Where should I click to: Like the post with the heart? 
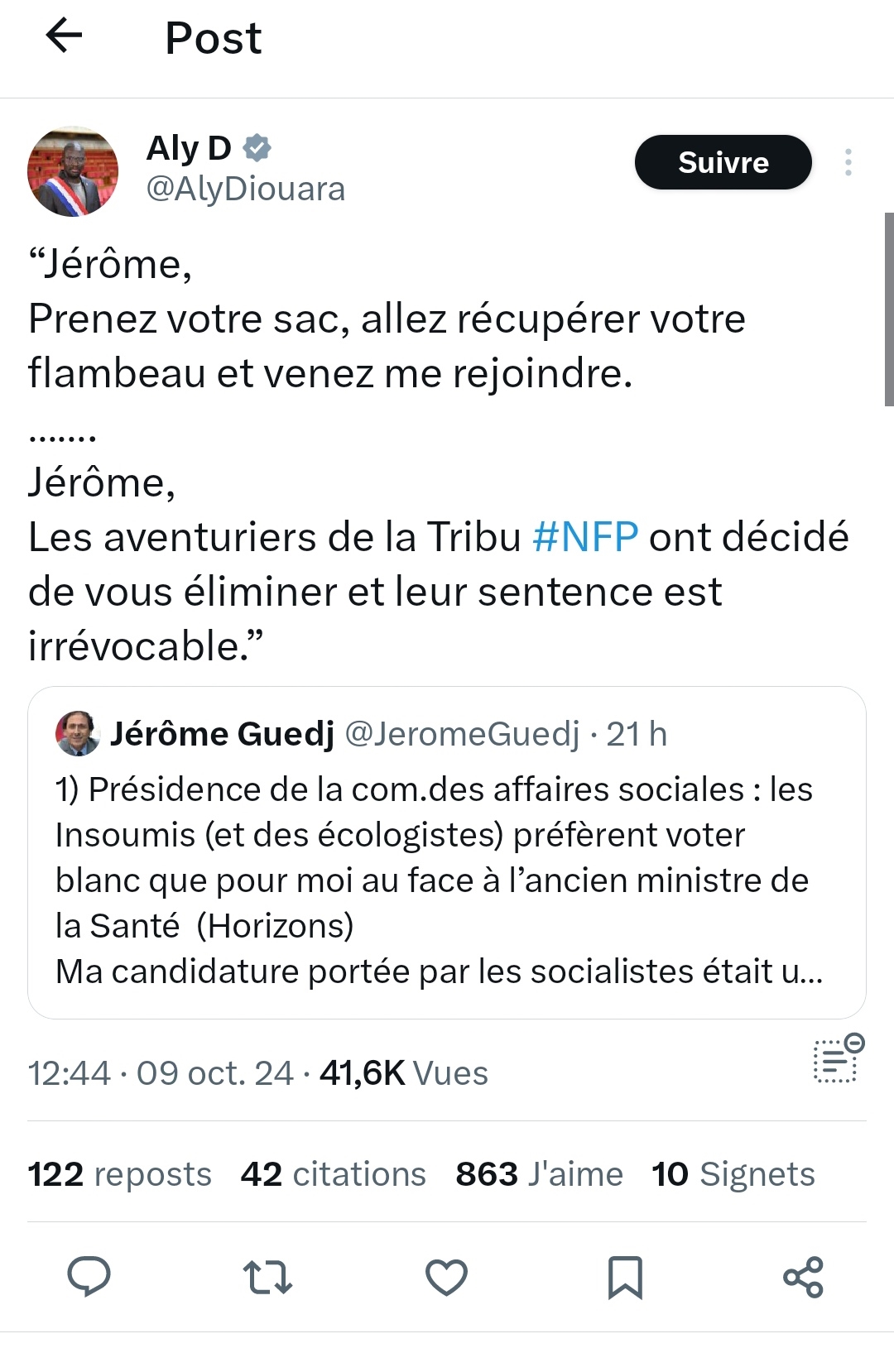click(446, 1276)
